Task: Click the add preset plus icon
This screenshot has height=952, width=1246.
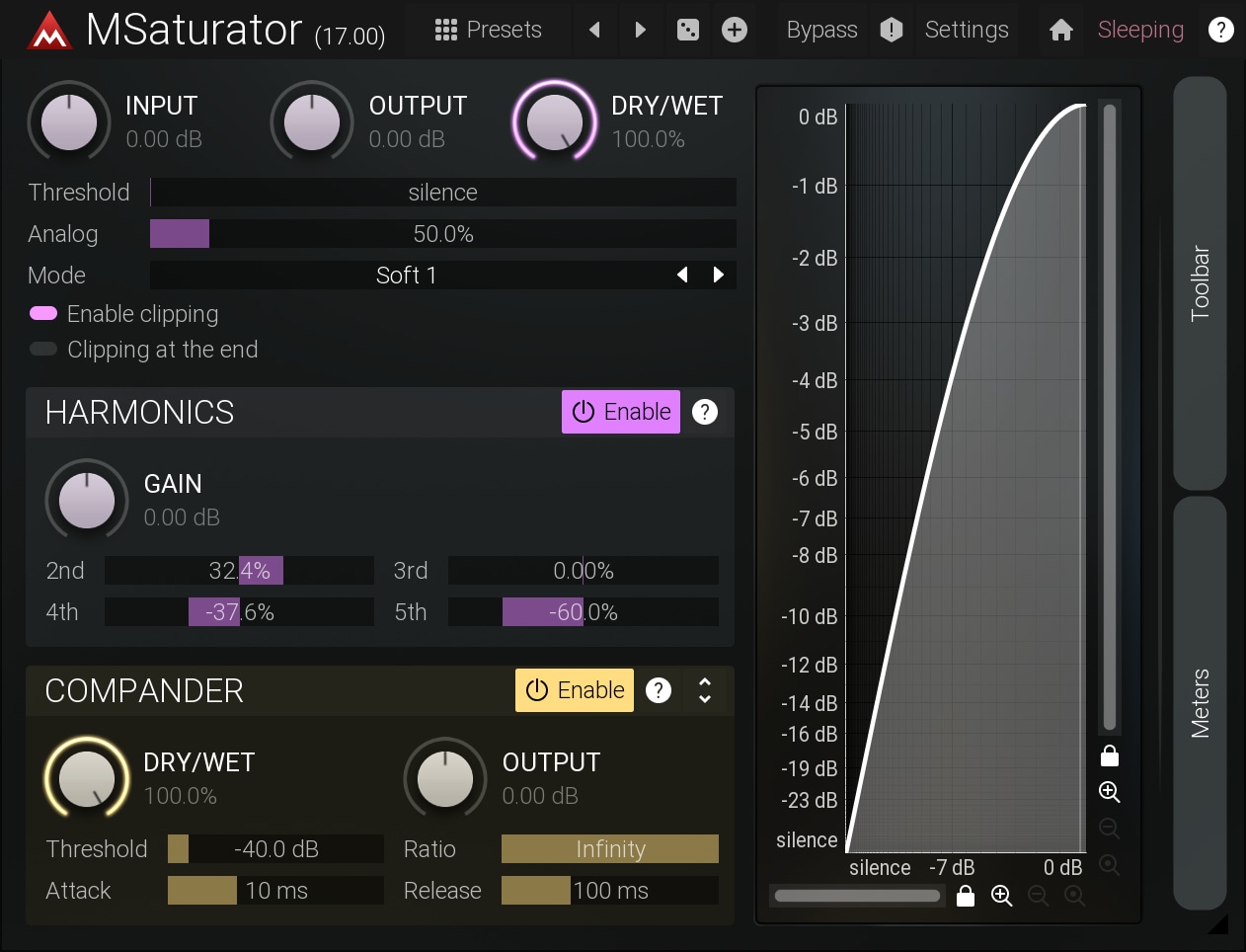Action: (735, 30)
